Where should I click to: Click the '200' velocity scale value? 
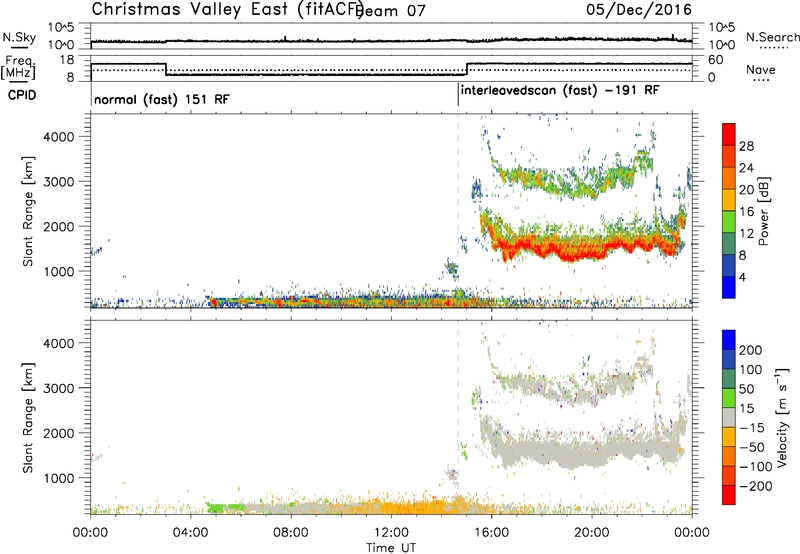(x=751, y=350)
